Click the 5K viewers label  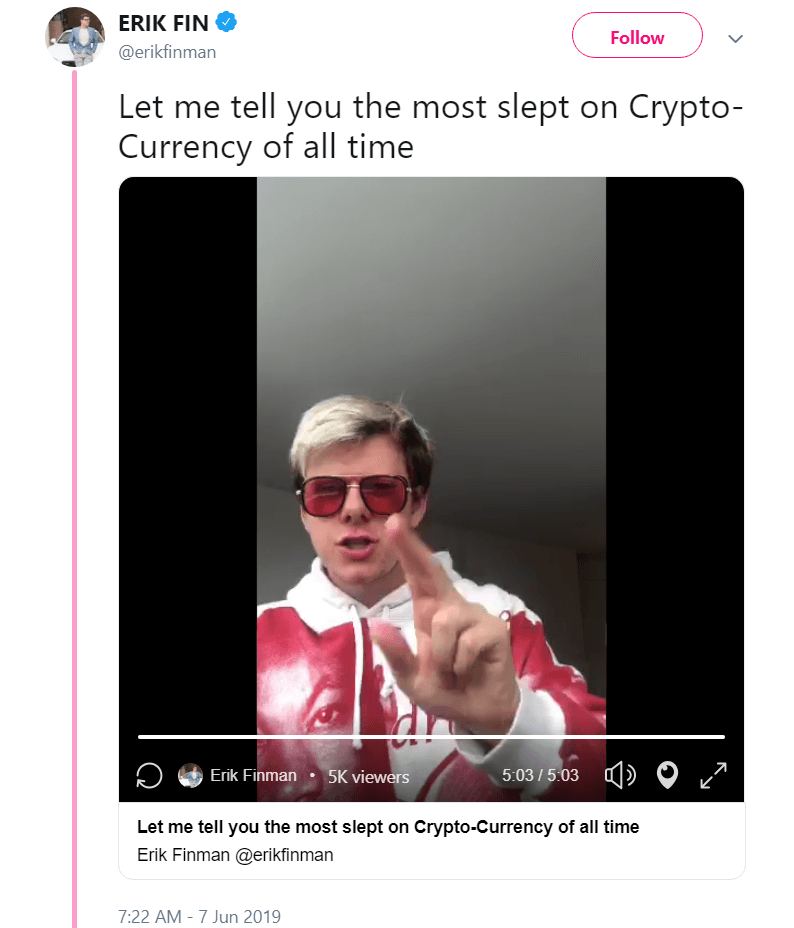[369, 776]
